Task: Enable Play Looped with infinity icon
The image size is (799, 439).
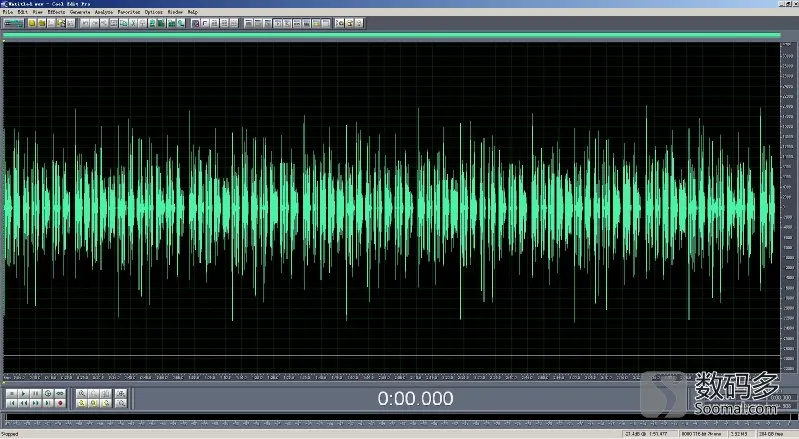Action: [x=60, y=394]
